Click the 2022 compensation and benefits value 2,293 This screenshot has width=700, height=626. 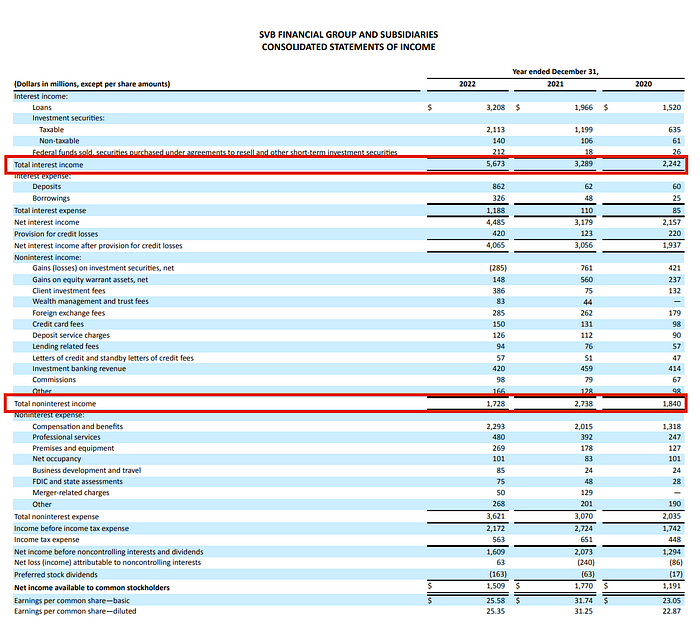(496, 426)
